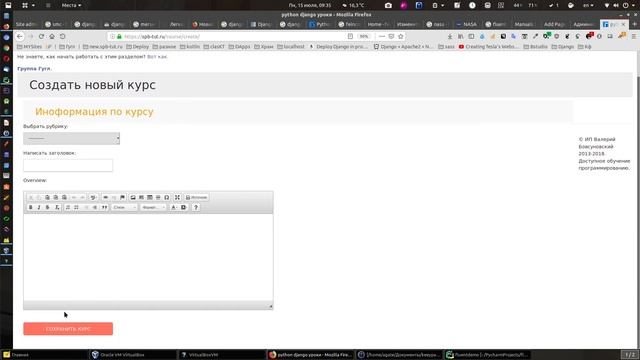Open the 'Creating Tesla's webs...' YouTube bookmark
Screen dimensions: 640x360
tap(489, 47)
